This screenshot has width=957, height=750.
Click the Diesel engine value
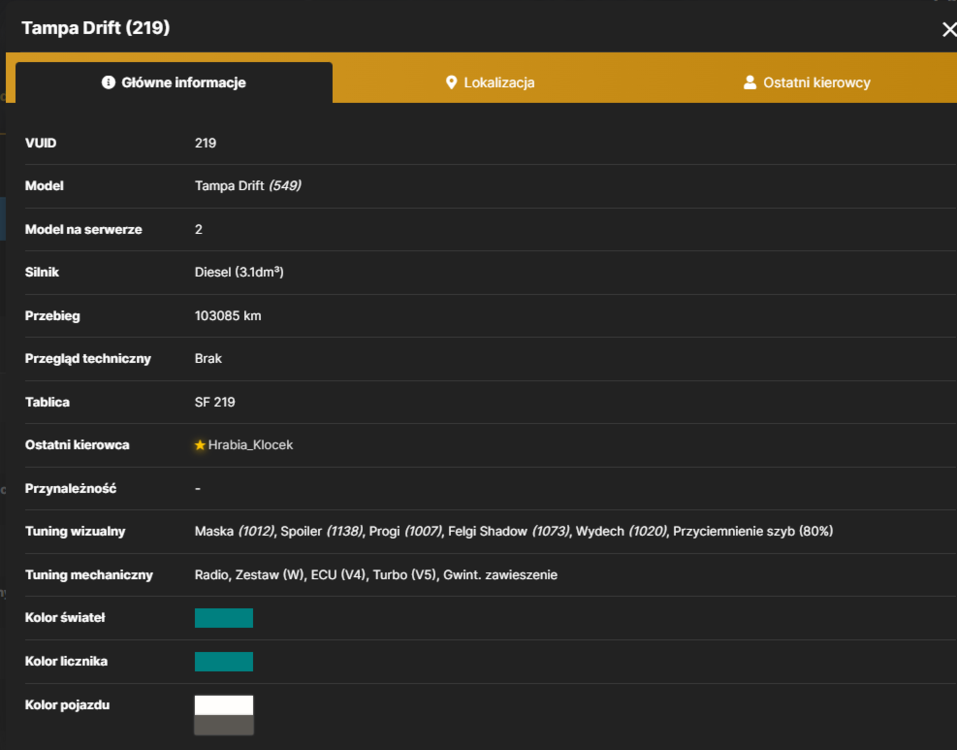point(239,272)
